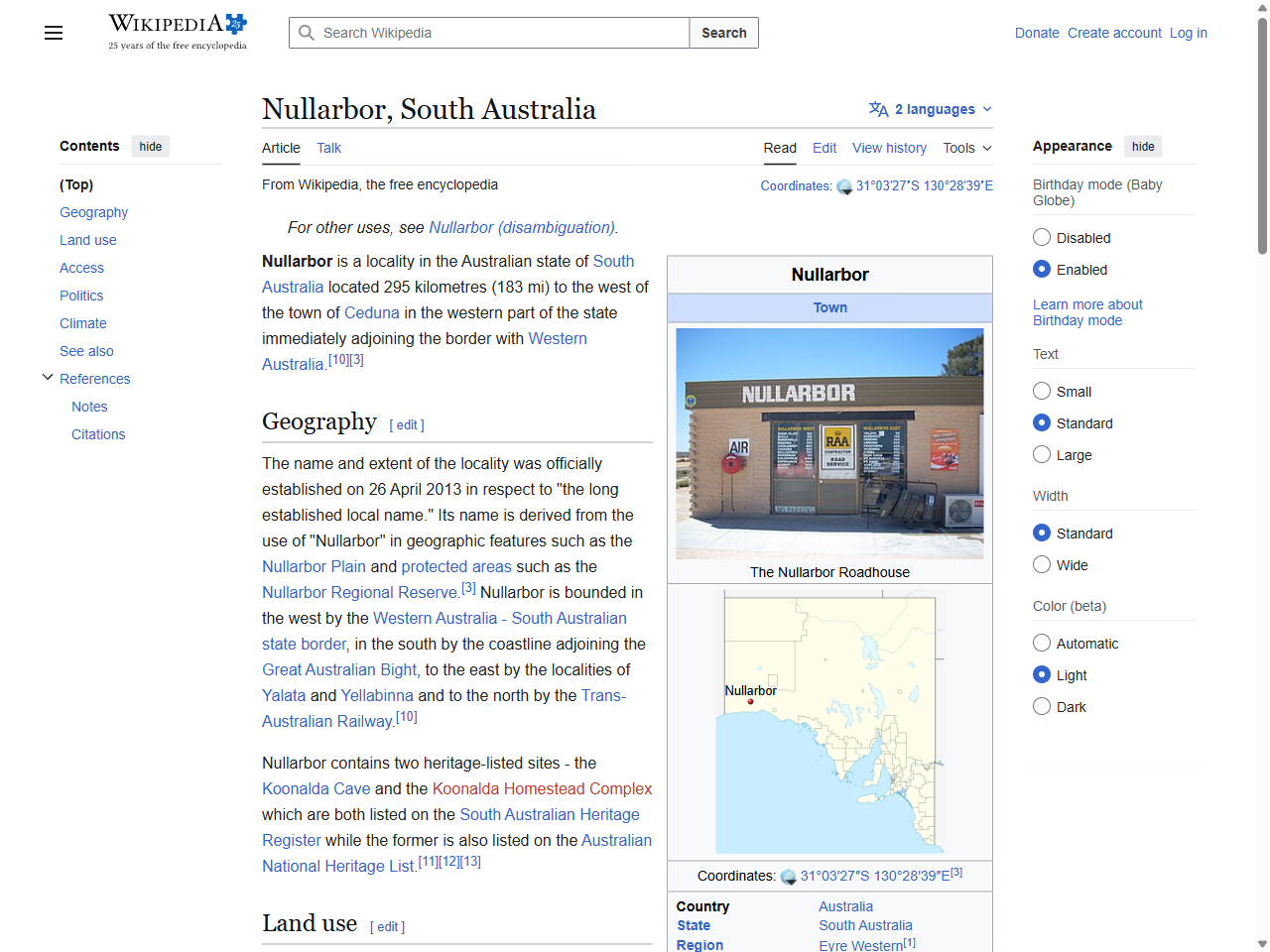1270x952 pixels.
Task: Open the Tools dropdown menu
Action: pos(967,148)
